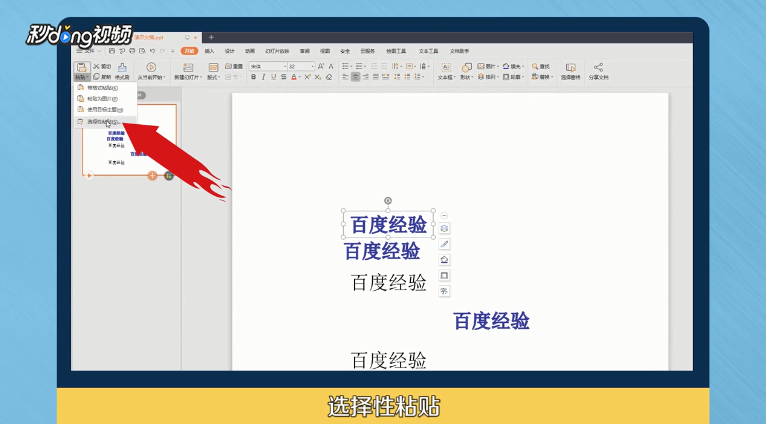Open the 替换 replace dropdown
Screen dimensions: 766x424
coord(542,77)
